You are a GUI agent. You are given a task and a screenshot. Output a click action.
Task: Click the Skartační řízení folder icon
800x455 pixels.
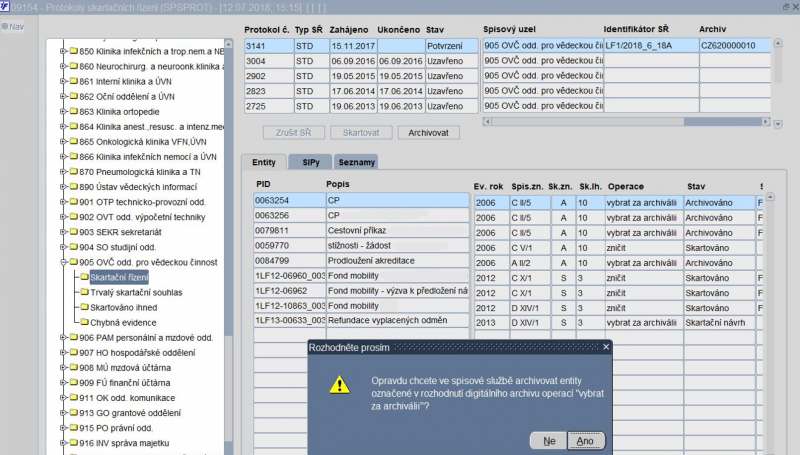(83, 277)
